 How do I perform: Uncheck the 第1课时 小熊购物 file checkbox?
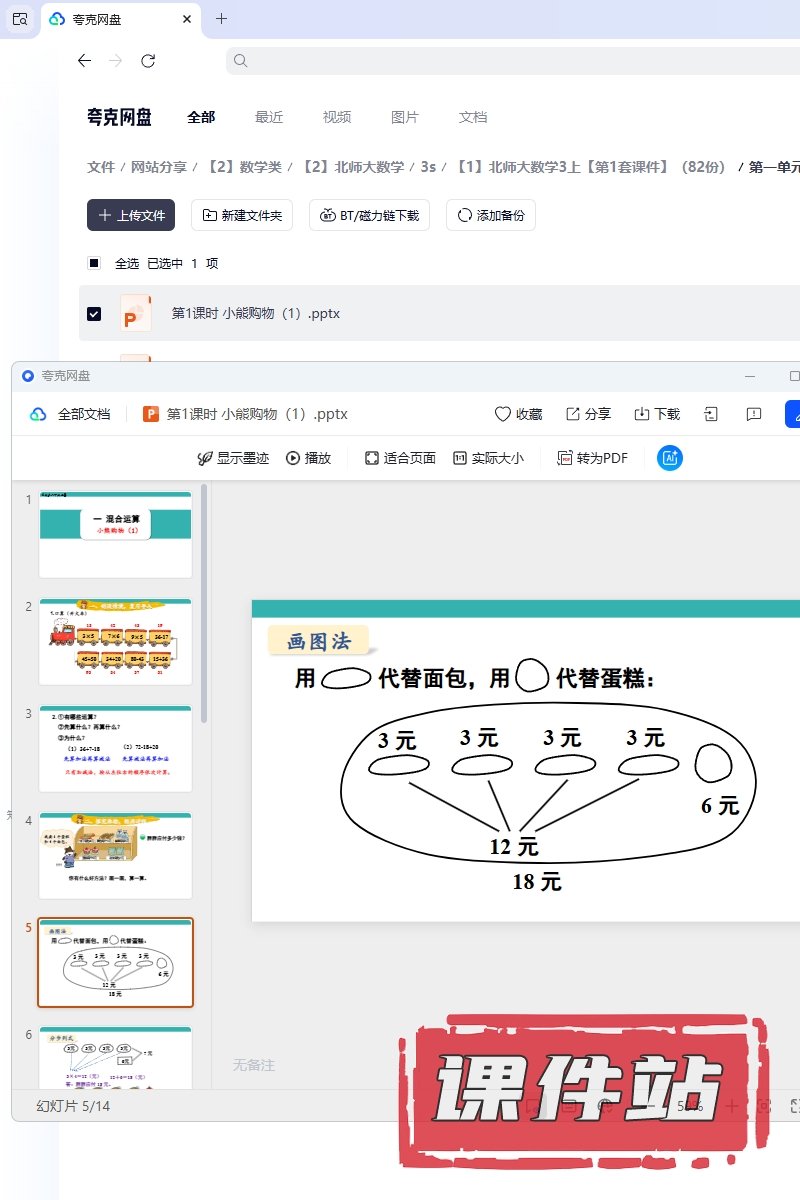pyautogui.click(x=94, y=313)
